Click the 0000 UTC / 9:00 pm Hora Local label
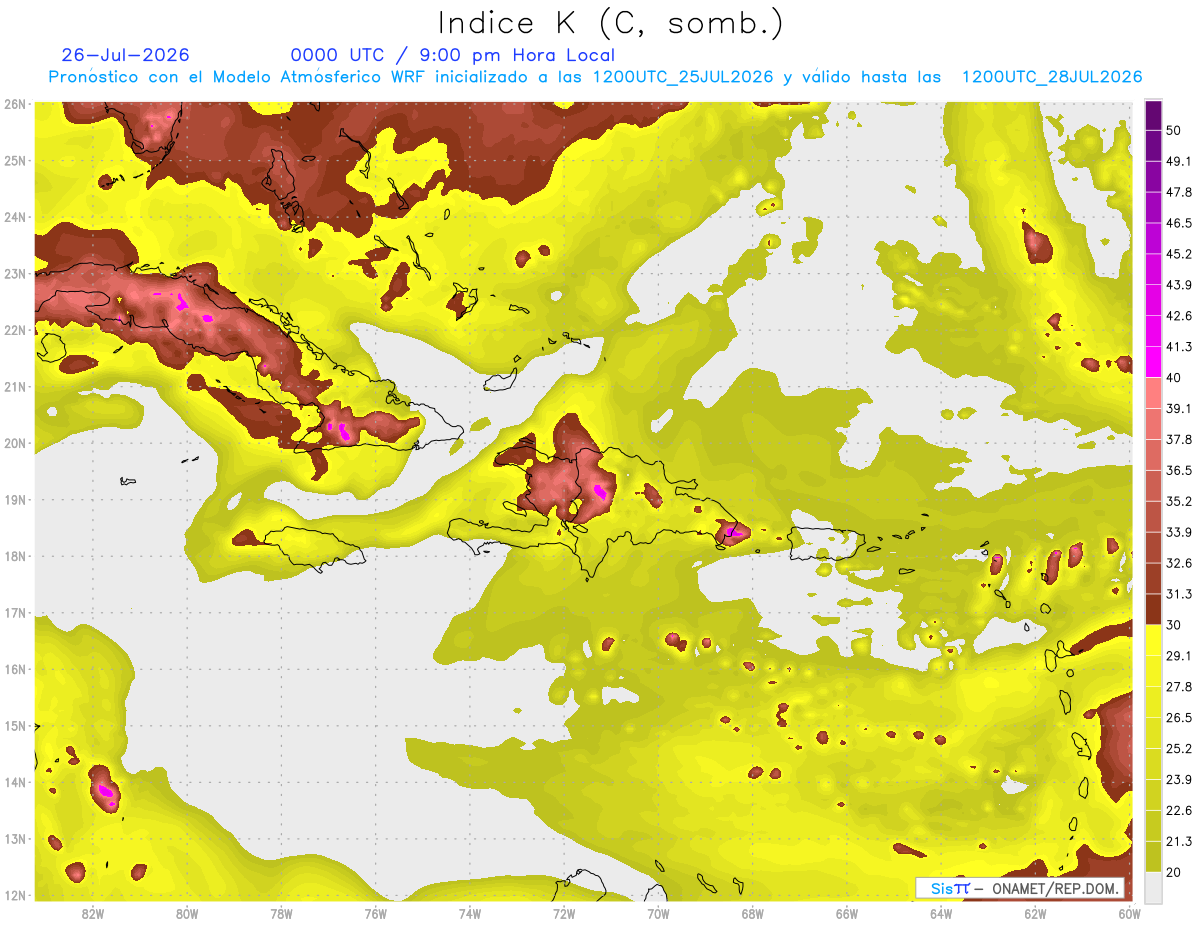The width and height of the screenshot is (1200, 927). [x=453, y=55]
